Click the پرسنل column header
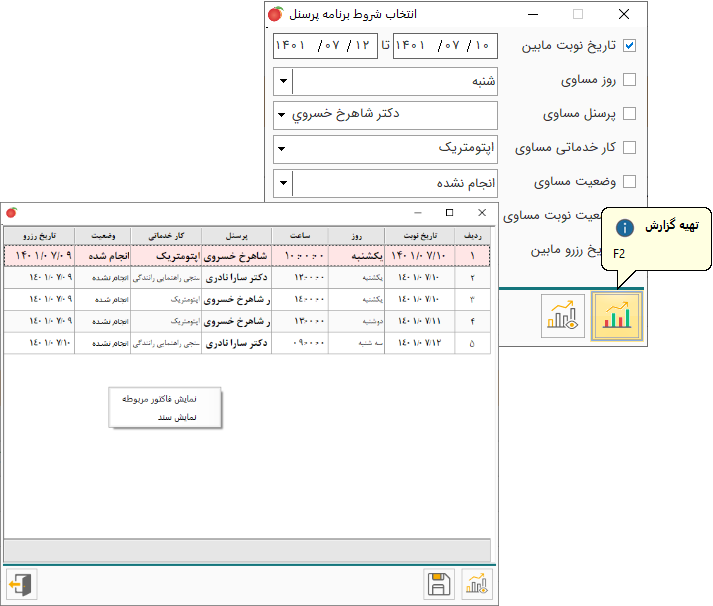Viewport: 713px width, 606px height. (x=238, y=235)
